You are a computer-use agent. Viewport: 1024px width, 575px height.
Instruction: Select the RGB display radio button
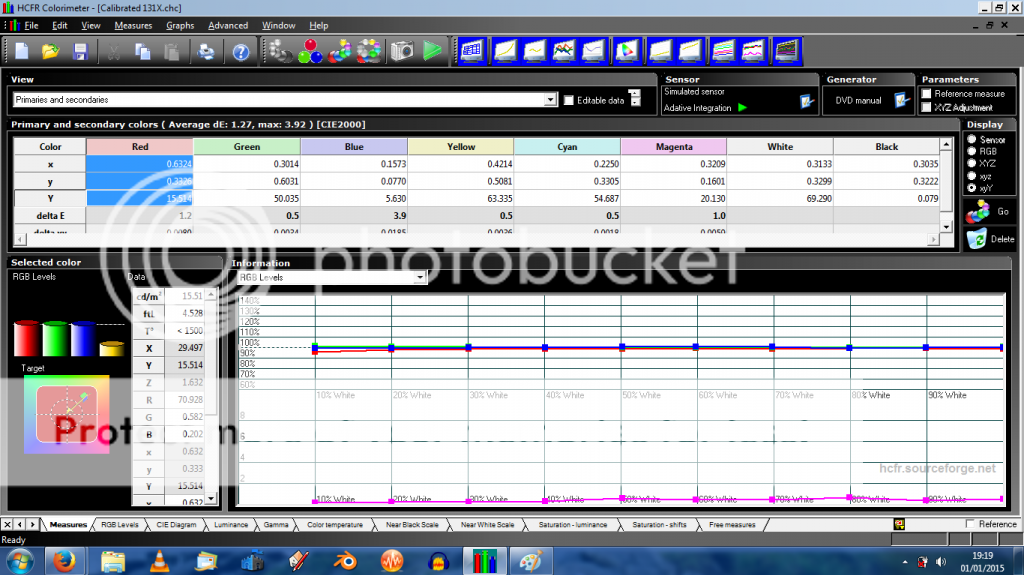(972, 151)
